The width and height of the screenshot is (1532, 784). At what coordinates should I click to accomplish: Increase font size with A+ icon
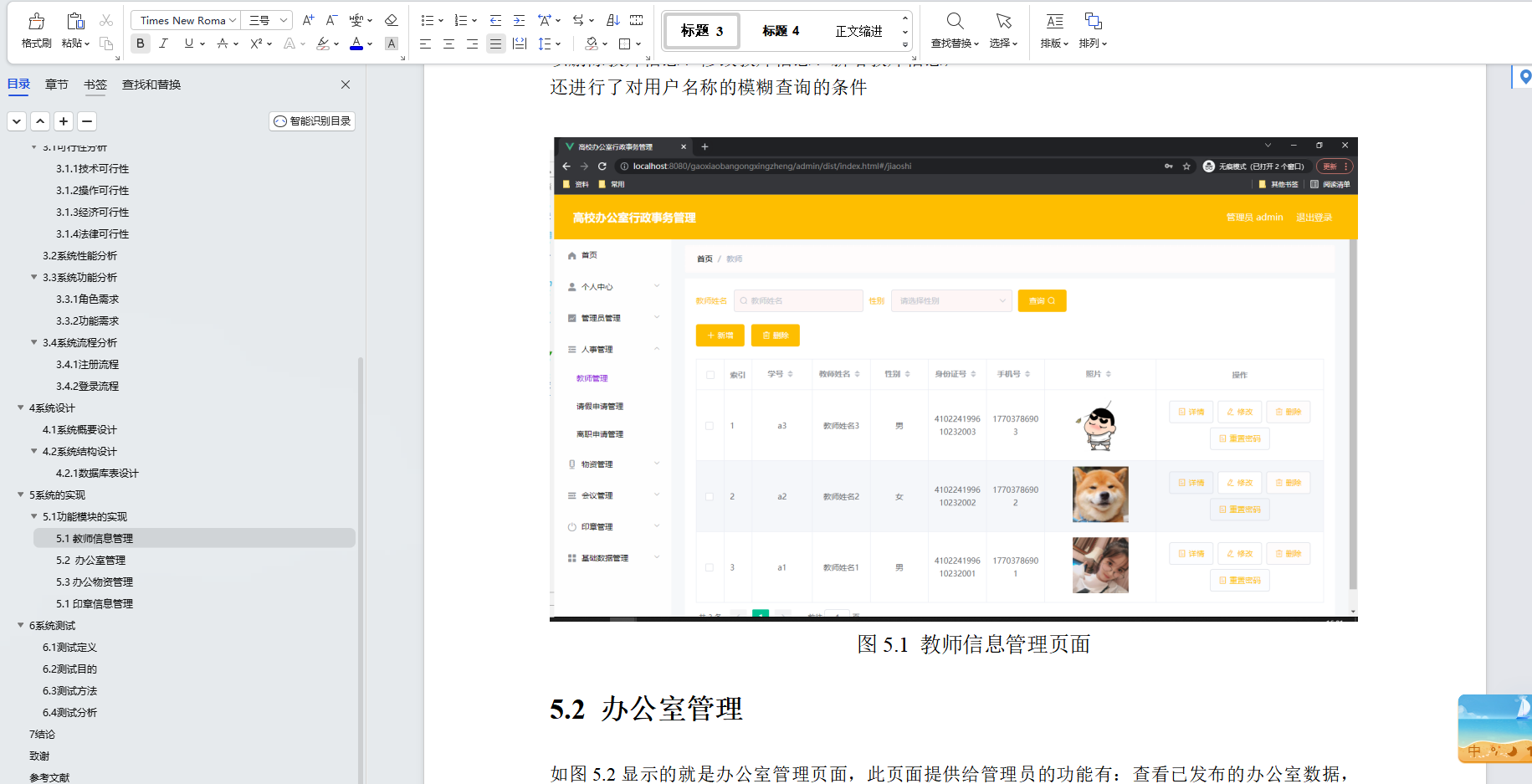point(308,20)
